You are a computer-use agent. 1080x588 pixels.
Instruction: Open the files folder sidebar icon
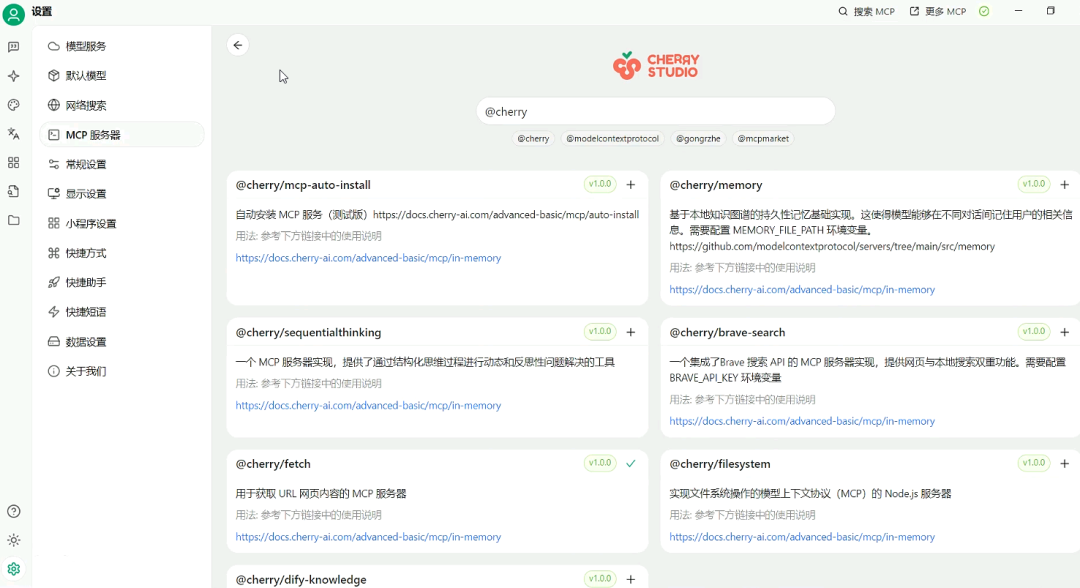pyautogui.click(x=14, y=220)
